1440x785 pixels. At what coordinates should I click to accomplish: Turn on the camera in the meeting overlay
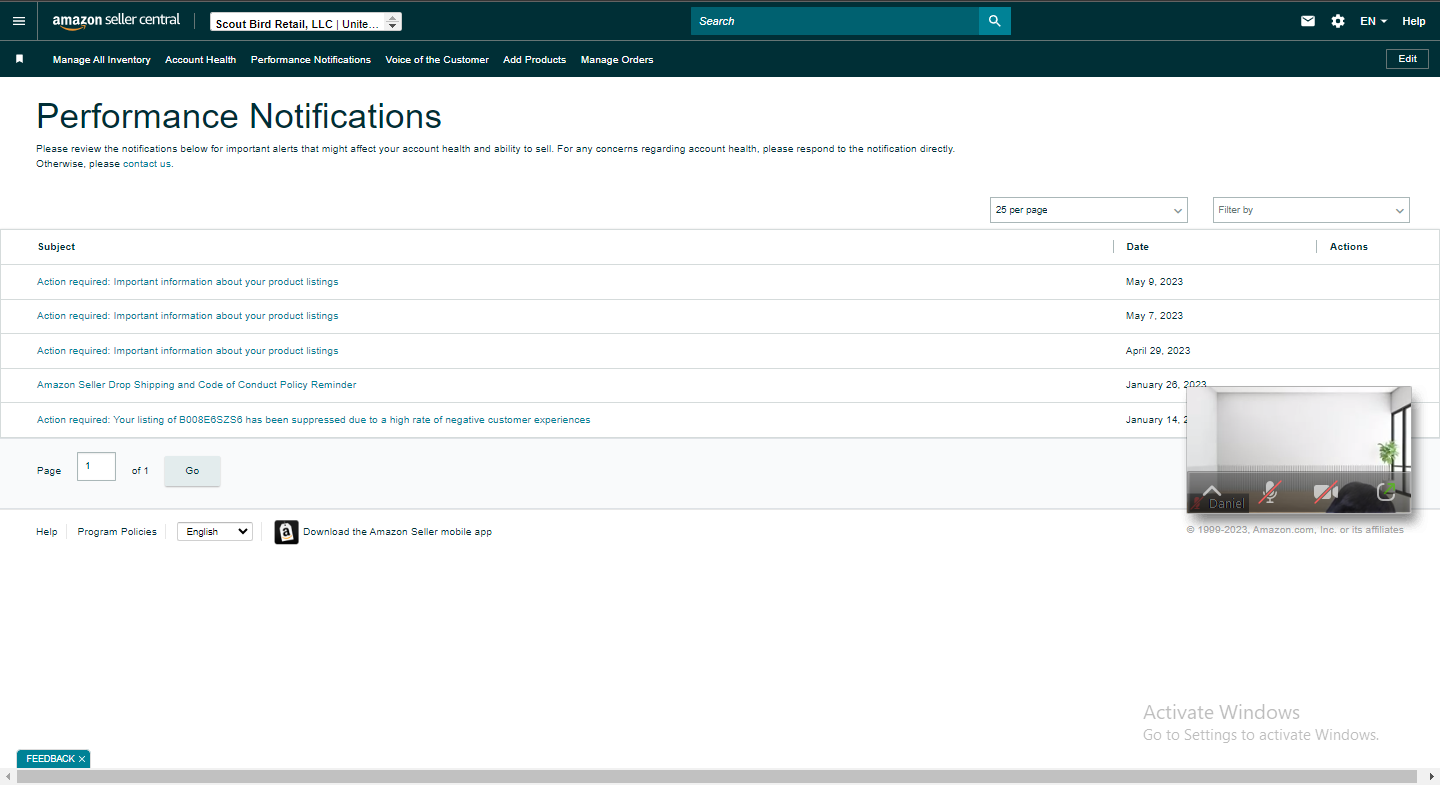(1326, 492)
